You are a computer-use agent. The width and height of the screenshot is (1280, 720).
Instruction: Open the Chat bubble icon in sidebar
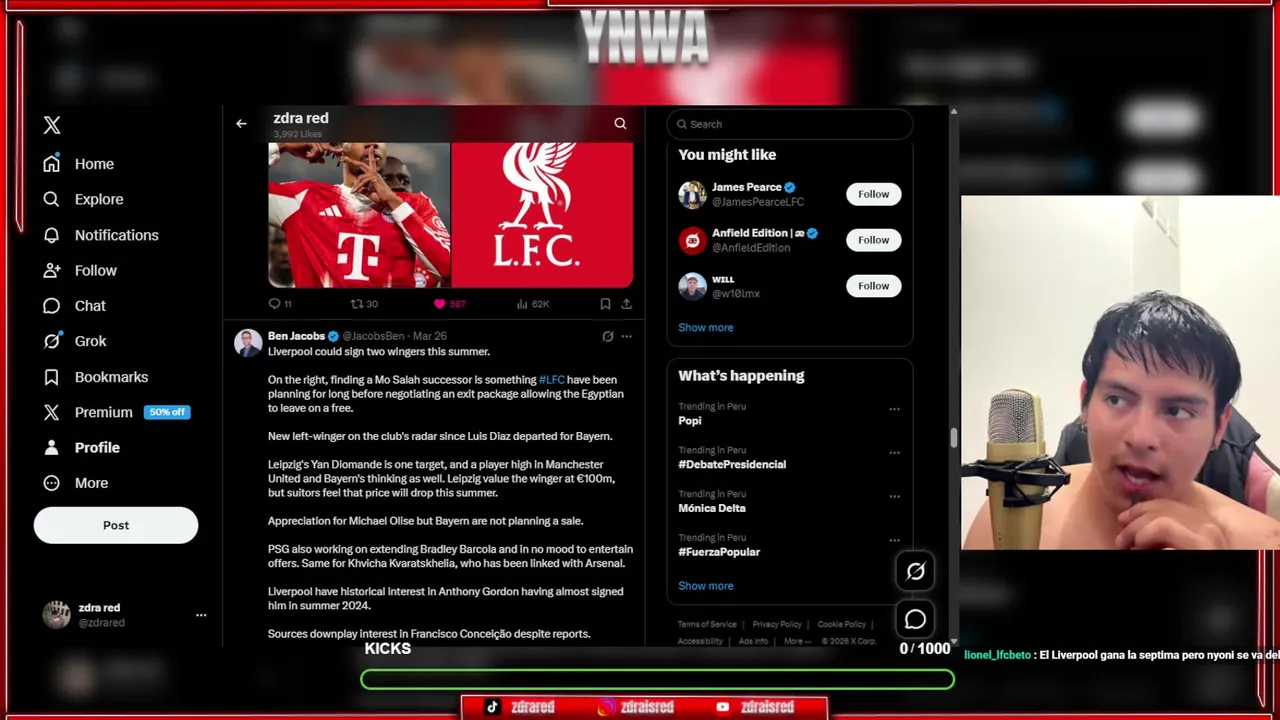tap(52, 306)
